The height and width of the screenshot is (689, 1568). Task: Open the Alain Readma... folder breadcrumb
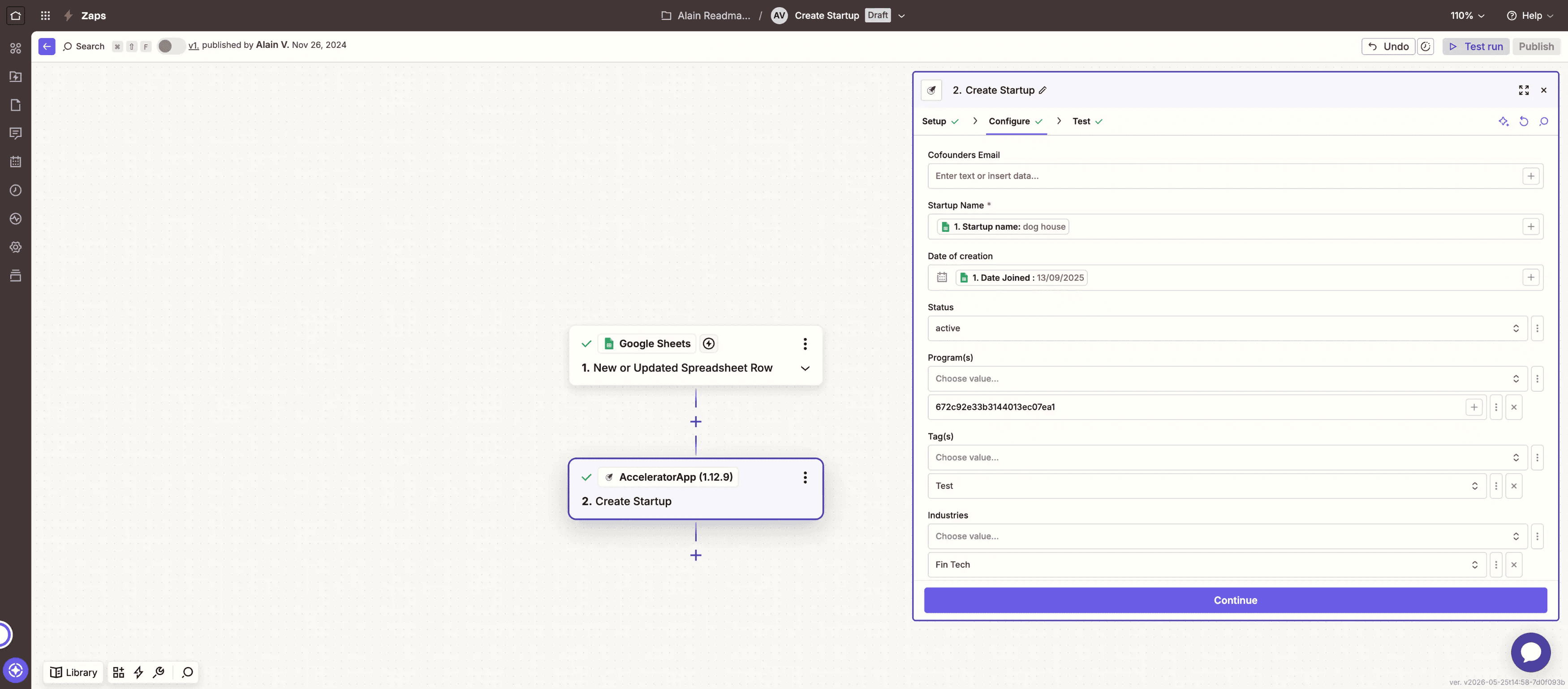[706, 15]
